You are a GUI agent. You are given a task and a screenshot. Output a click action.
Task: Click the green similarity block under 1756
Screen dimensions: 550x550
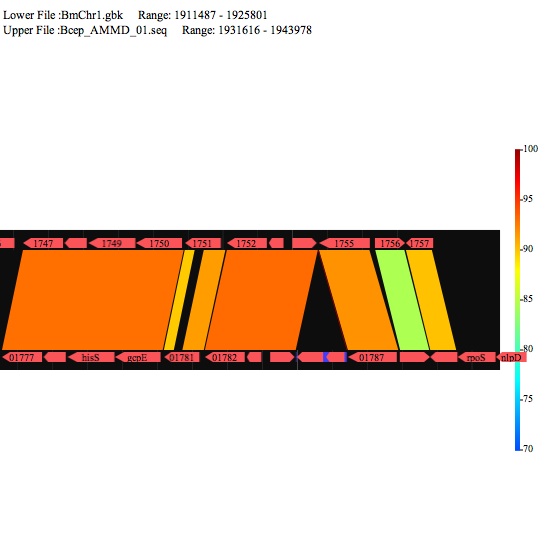pyautogui.click(x=402, y=300)
